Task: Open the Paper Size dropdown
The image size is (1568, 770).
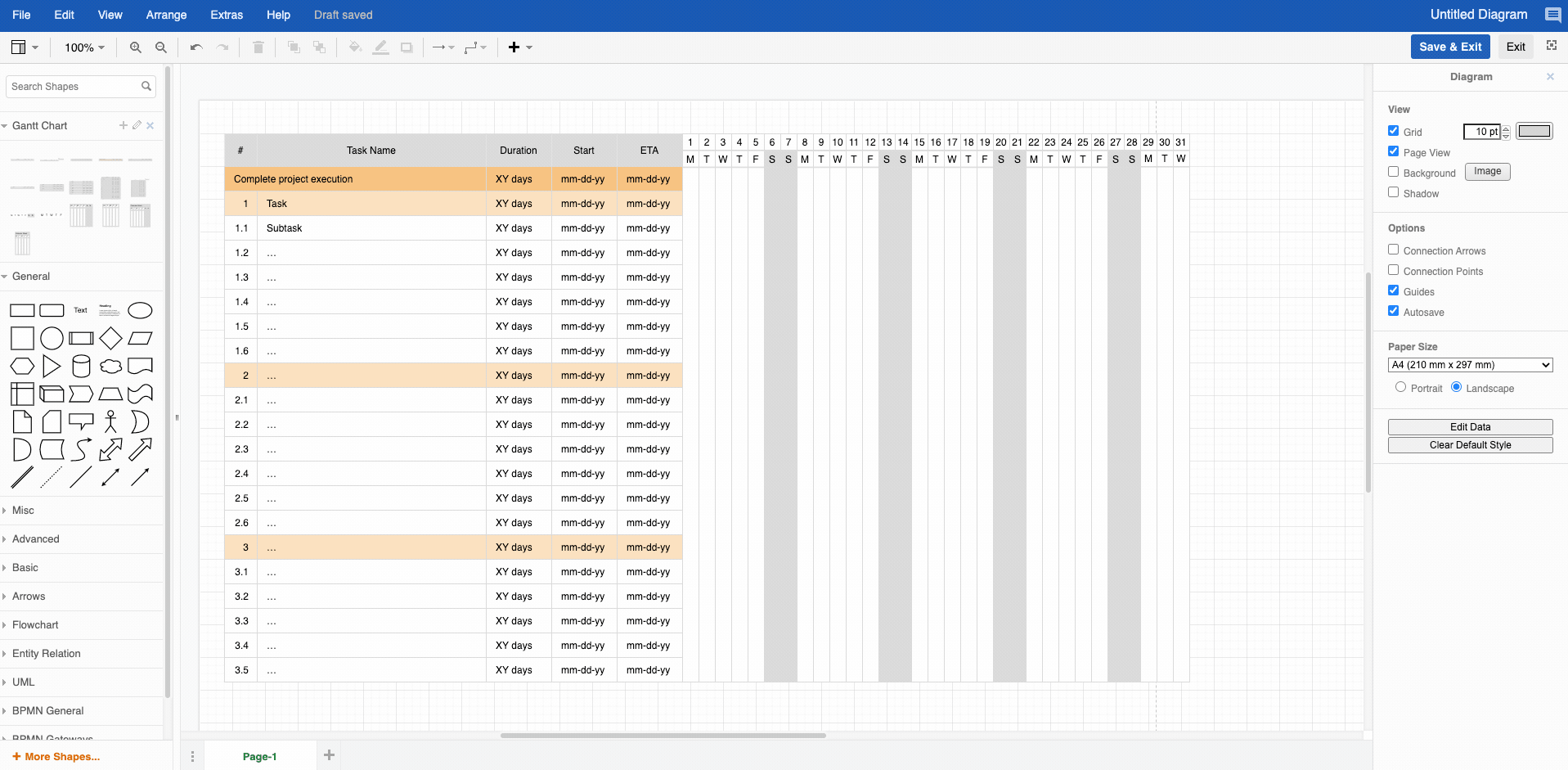Action: point(1469,364)
